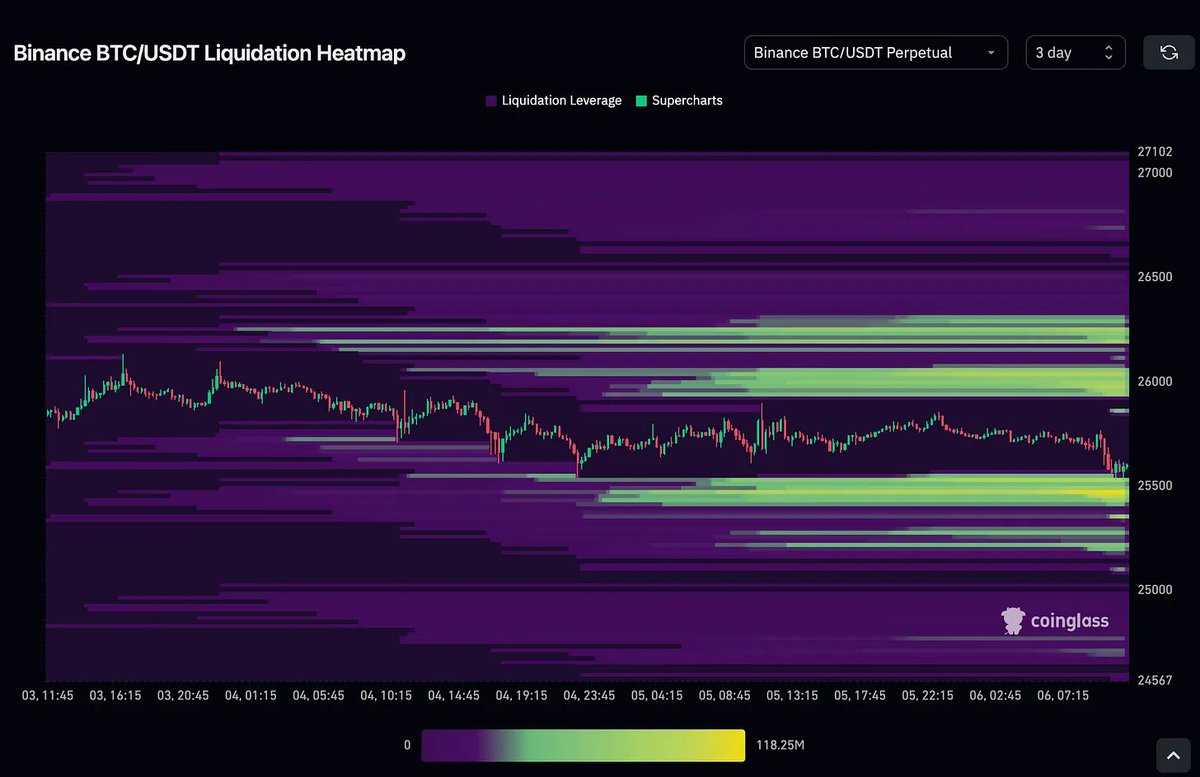
Task: Click the 04, 19:15 time label
Action: [x=522, y=695]
